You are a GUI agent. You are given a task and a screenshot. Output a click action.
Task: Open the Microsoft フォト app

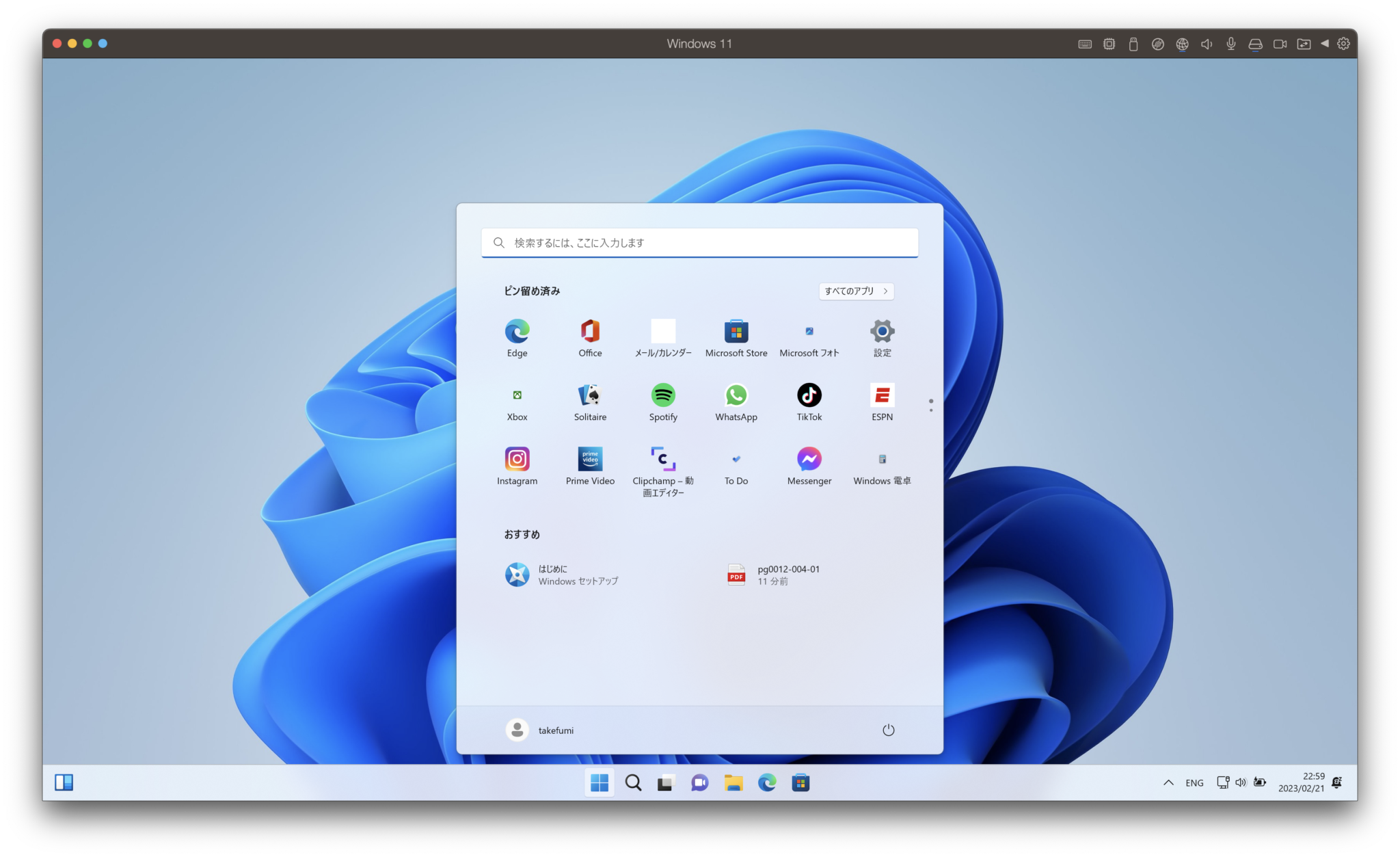click(809, 338)
